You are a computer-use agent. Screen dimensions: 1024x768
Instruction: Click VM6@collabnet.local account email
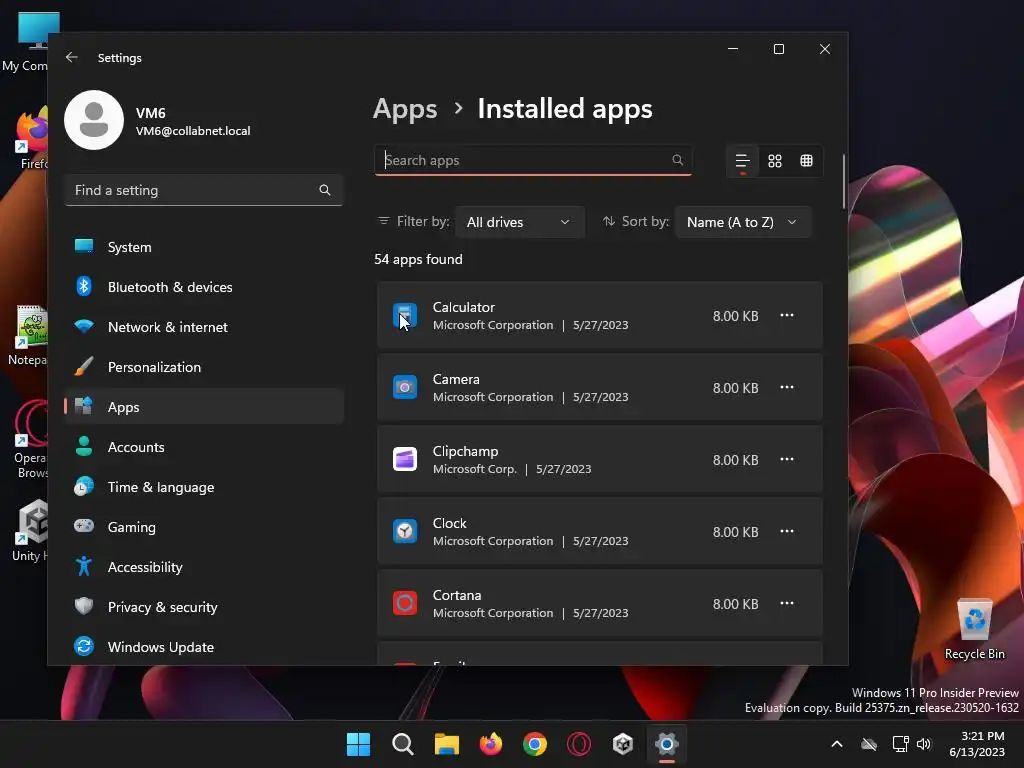tap(193, 131)
